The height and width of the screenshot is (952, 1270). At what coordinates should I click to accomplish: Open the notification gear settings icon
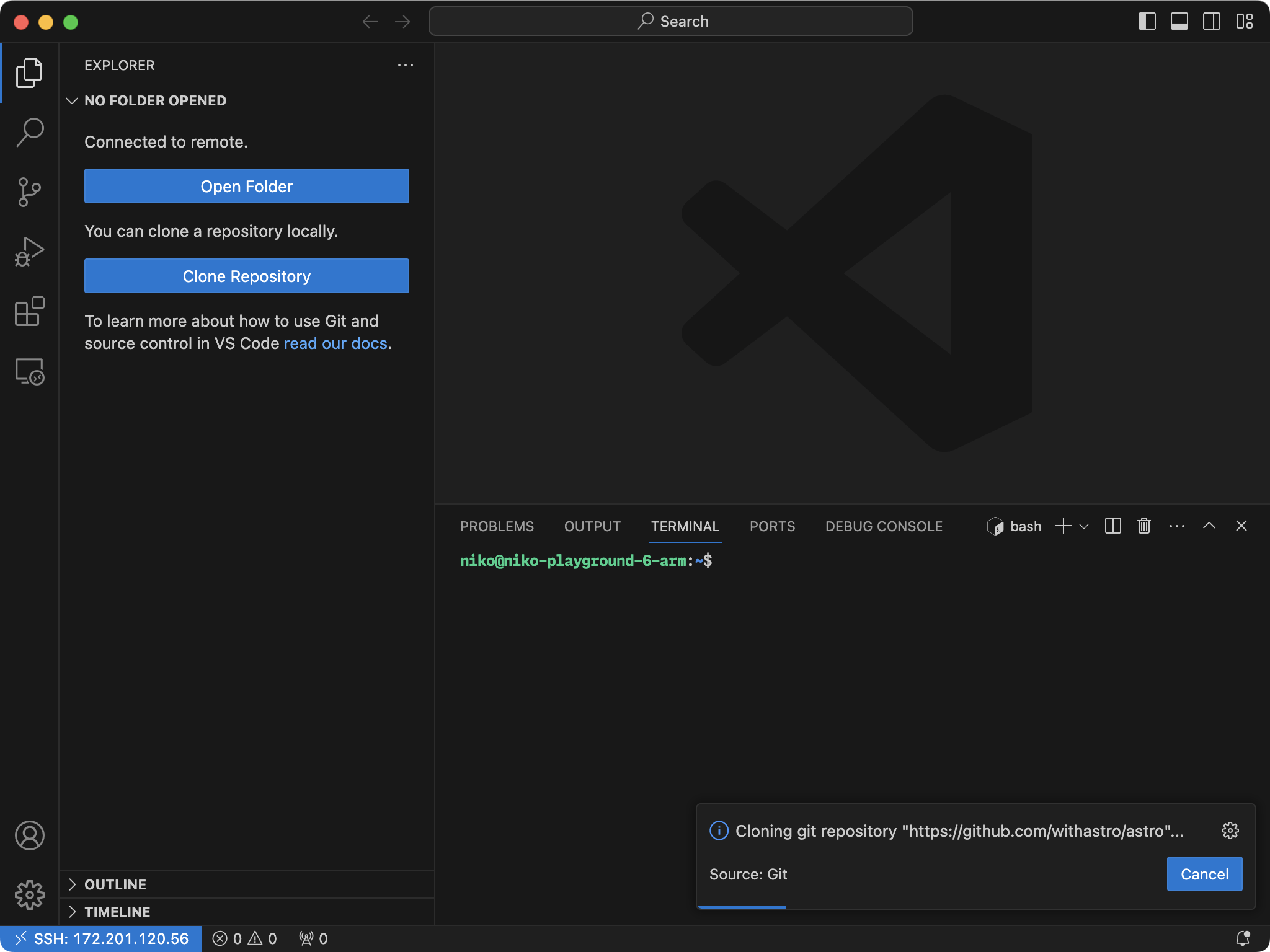point(1230,831)
